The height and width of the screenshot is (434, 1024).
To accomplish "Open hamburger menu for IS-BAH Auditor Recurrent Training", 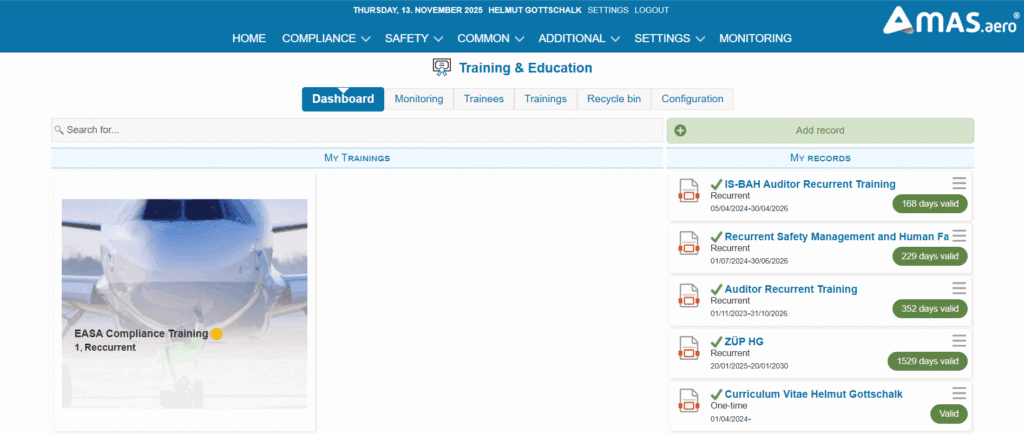I will 959,183.
